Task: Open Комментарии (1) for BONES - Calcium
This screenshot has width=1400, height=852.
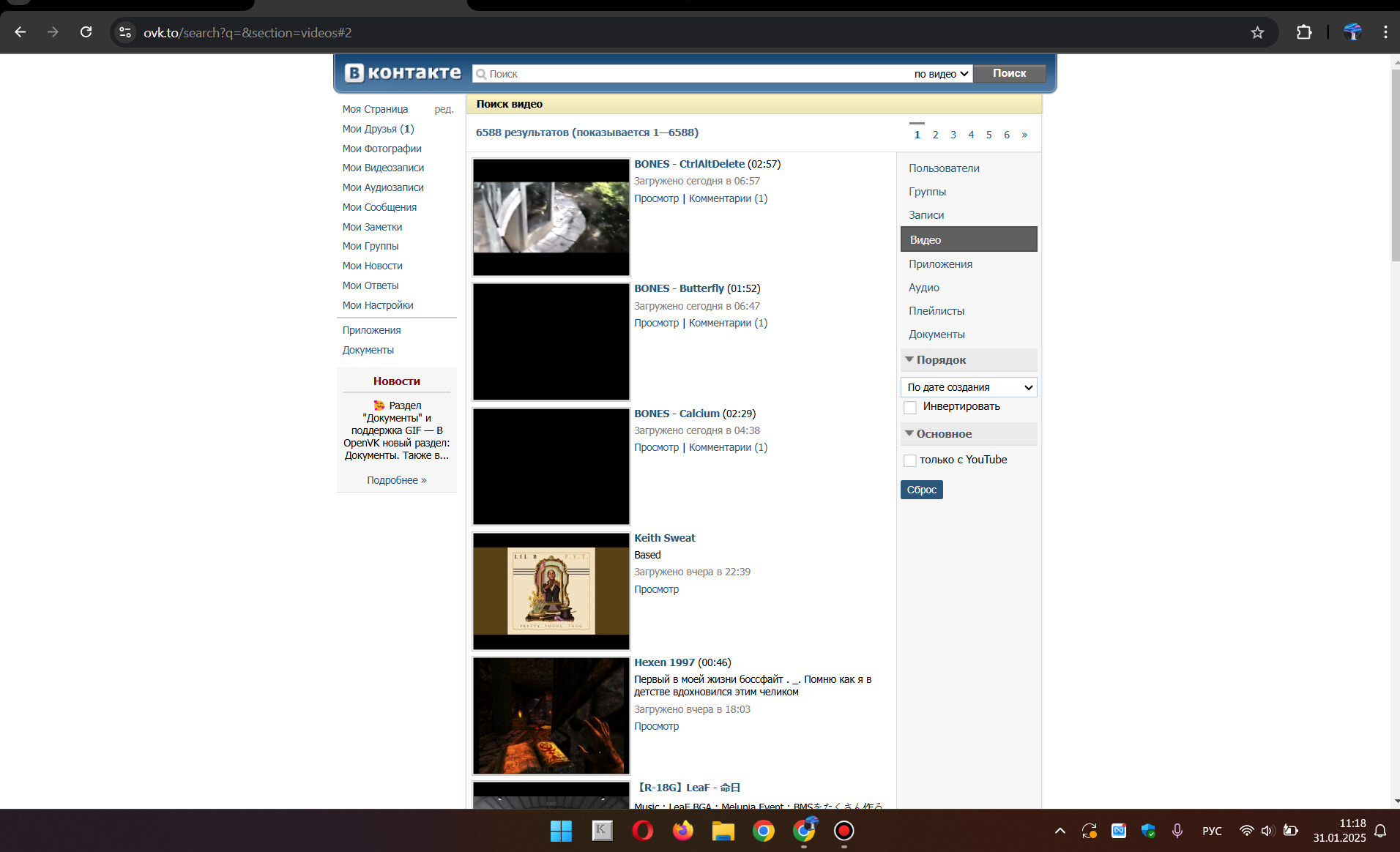Action: [x=728, y=447]
